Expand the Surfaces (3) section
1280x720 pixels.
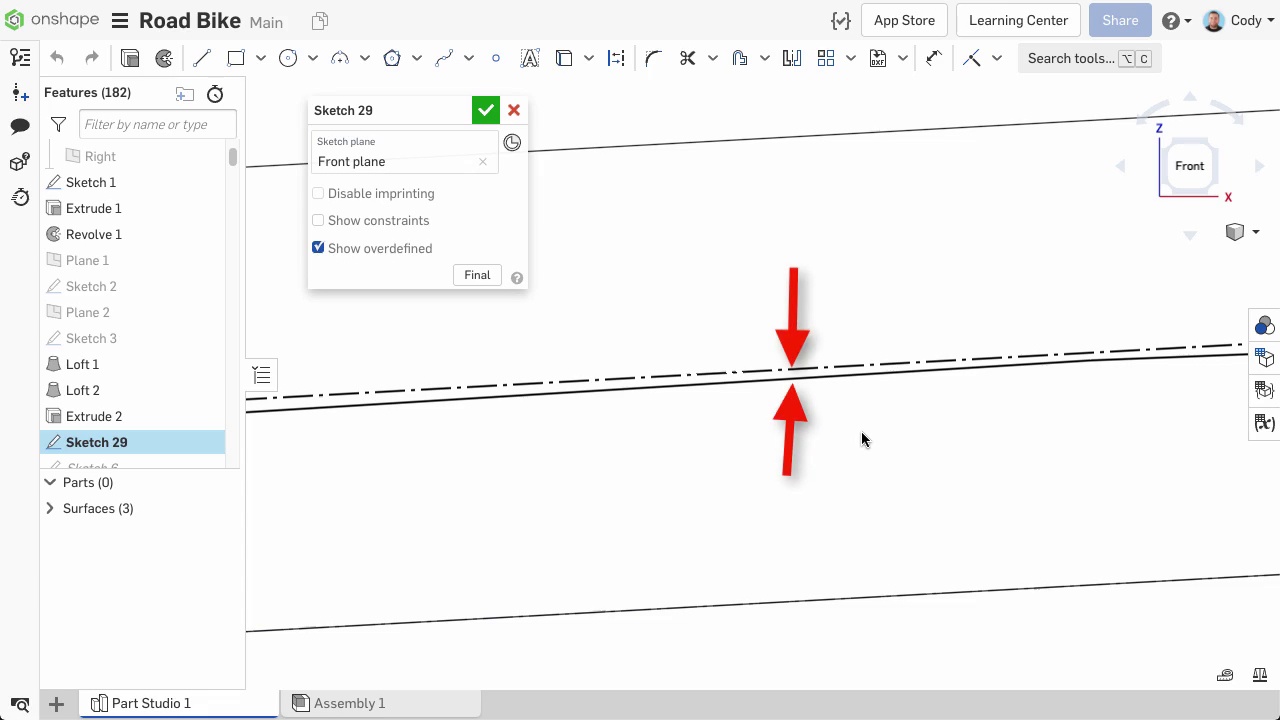pos(50,508)
